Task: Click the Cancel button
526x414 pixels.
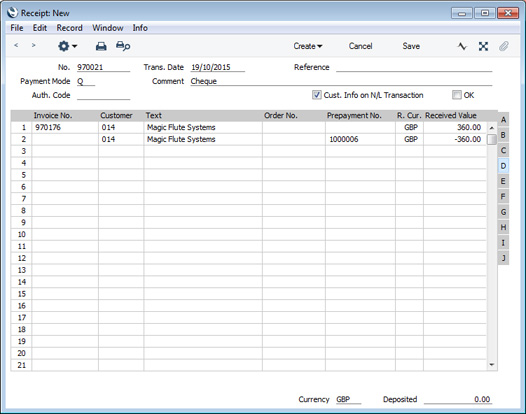Action: pyautogui.click(x=360, y=46)
